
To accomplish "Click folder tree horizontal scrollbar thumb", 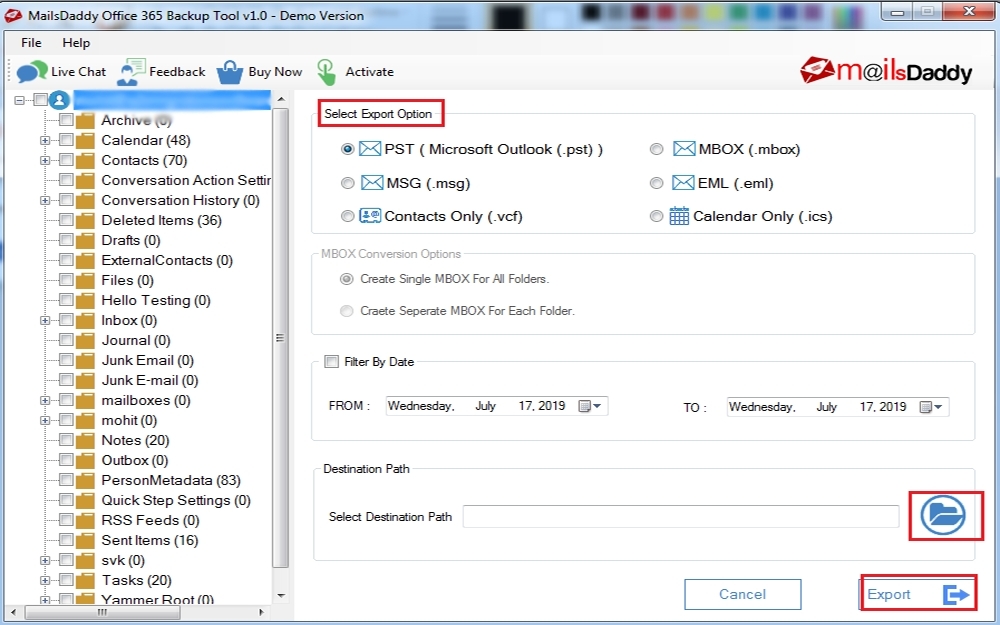I will tap(102, 612).
